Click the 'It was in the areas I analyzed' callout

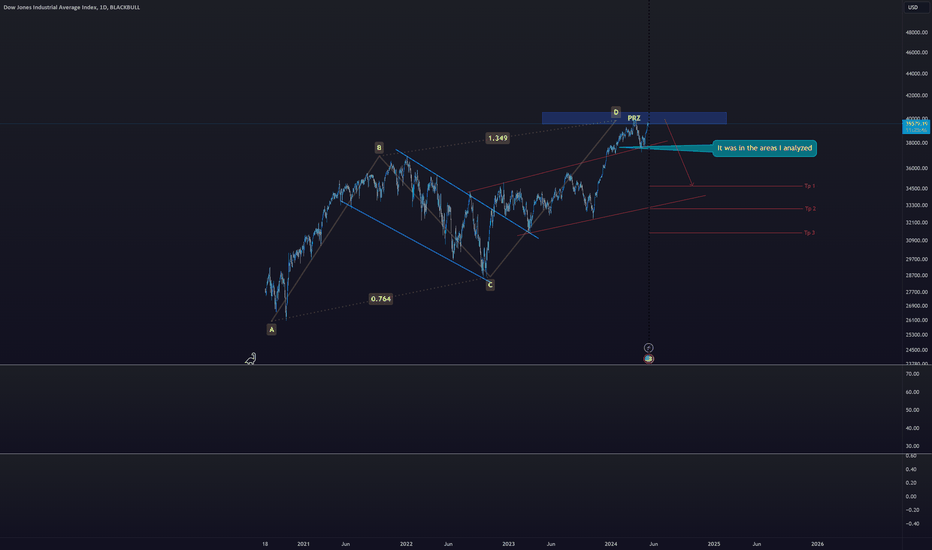click(x=764, y=148)
